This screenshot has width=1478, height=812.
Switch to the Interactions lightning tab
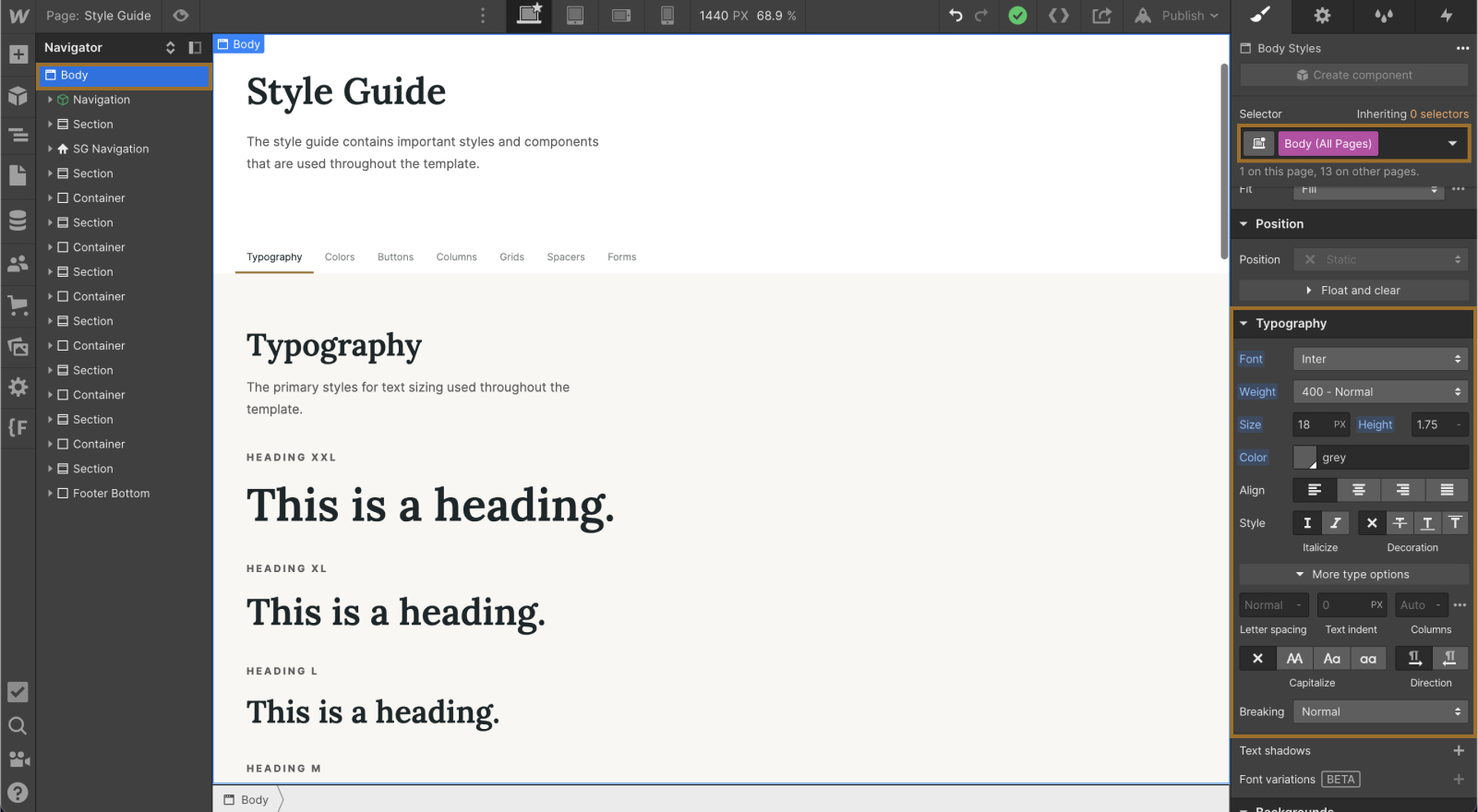pyautogui.click(x=1446, y=16)
